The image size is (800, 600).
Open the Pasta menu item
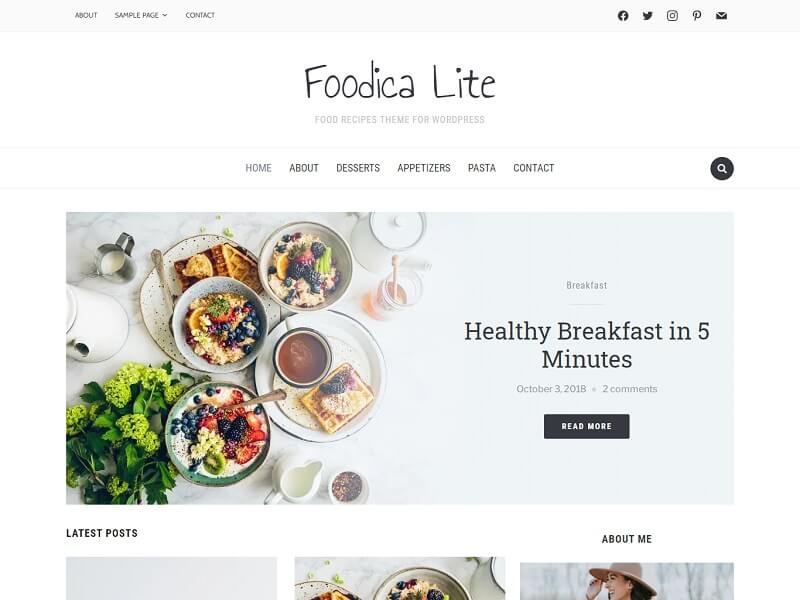click(482, 168)
